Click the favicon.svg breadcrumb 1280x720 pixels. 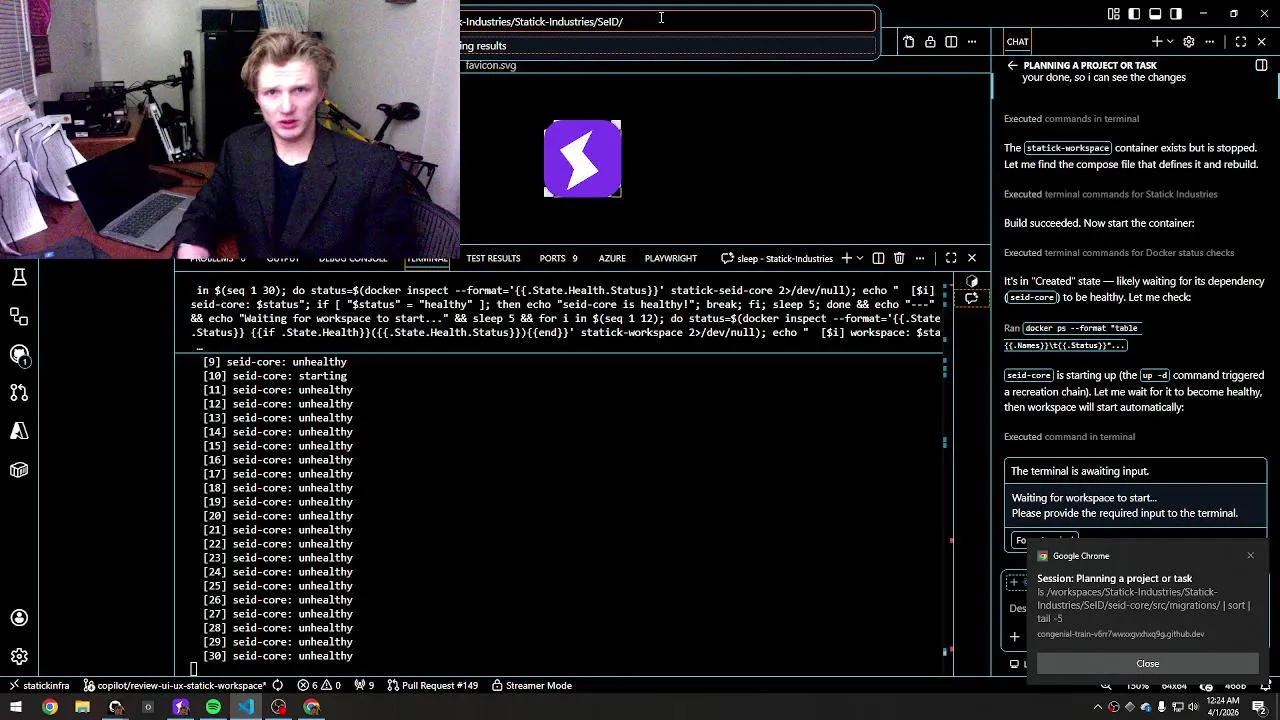coord(491,66)
